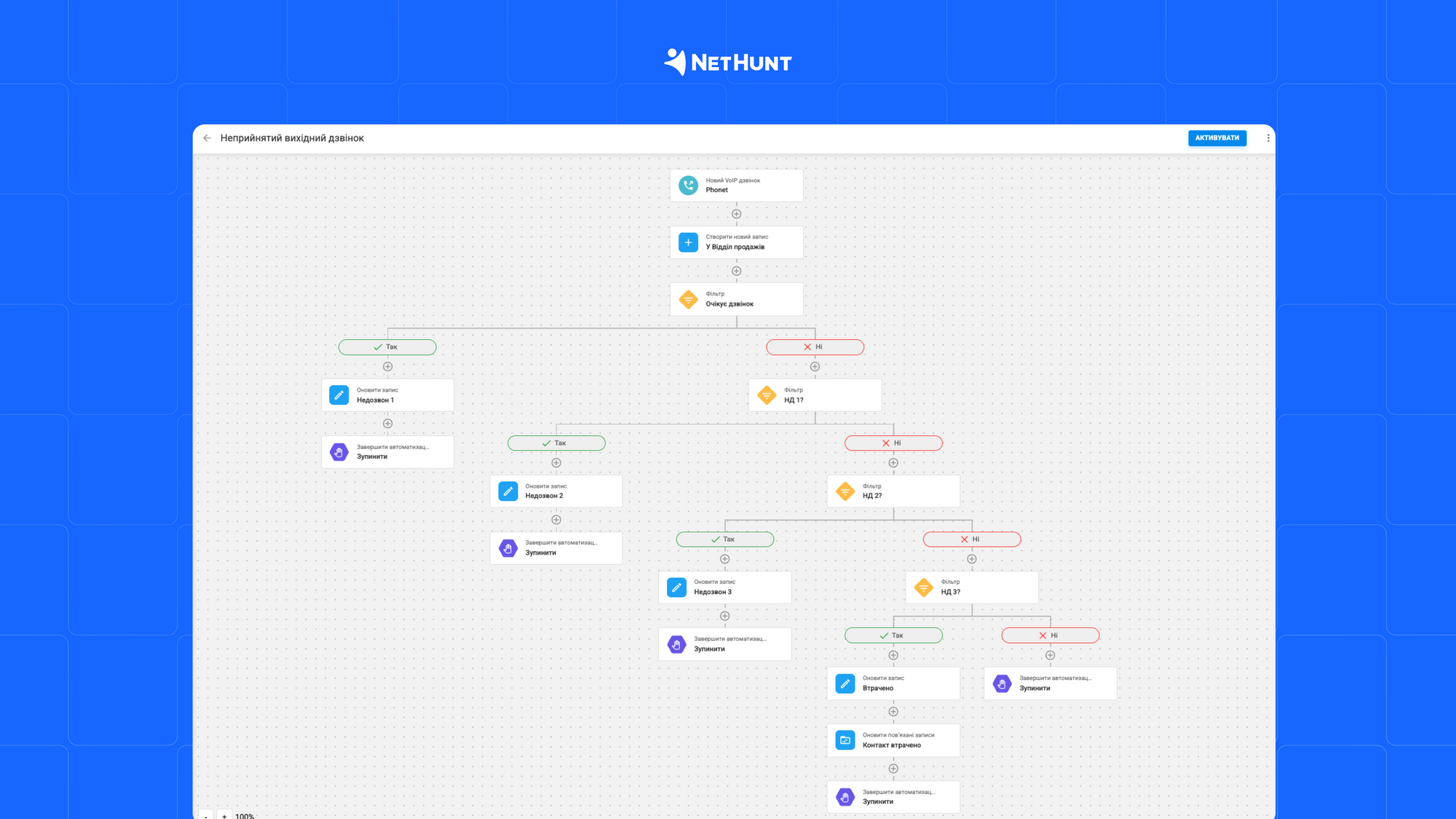Open 'Зупинити' node under 'Недозвон 3'

[725, 644]
